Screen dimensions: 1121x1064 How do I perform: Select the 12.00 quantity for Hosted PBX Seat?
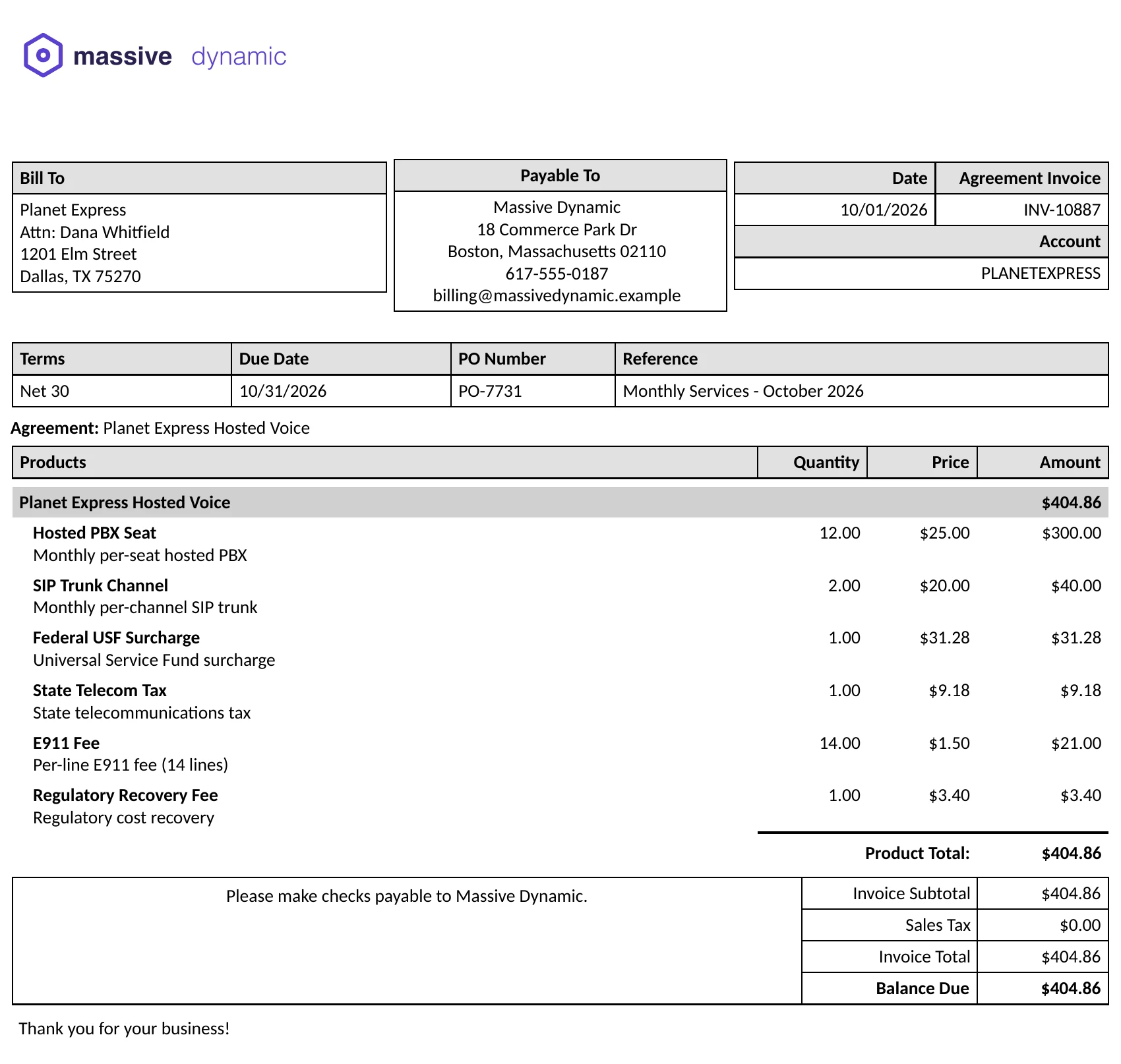pos(839,533)
